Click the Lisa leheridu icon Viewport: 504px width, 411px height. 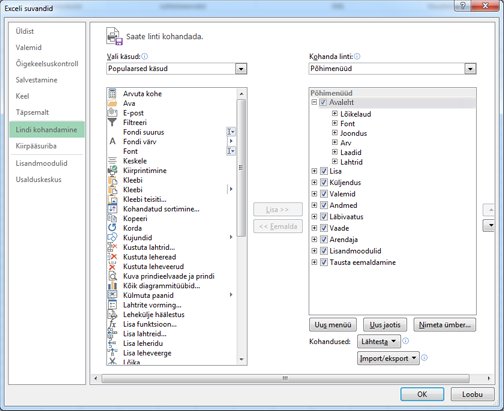[112, 343]
